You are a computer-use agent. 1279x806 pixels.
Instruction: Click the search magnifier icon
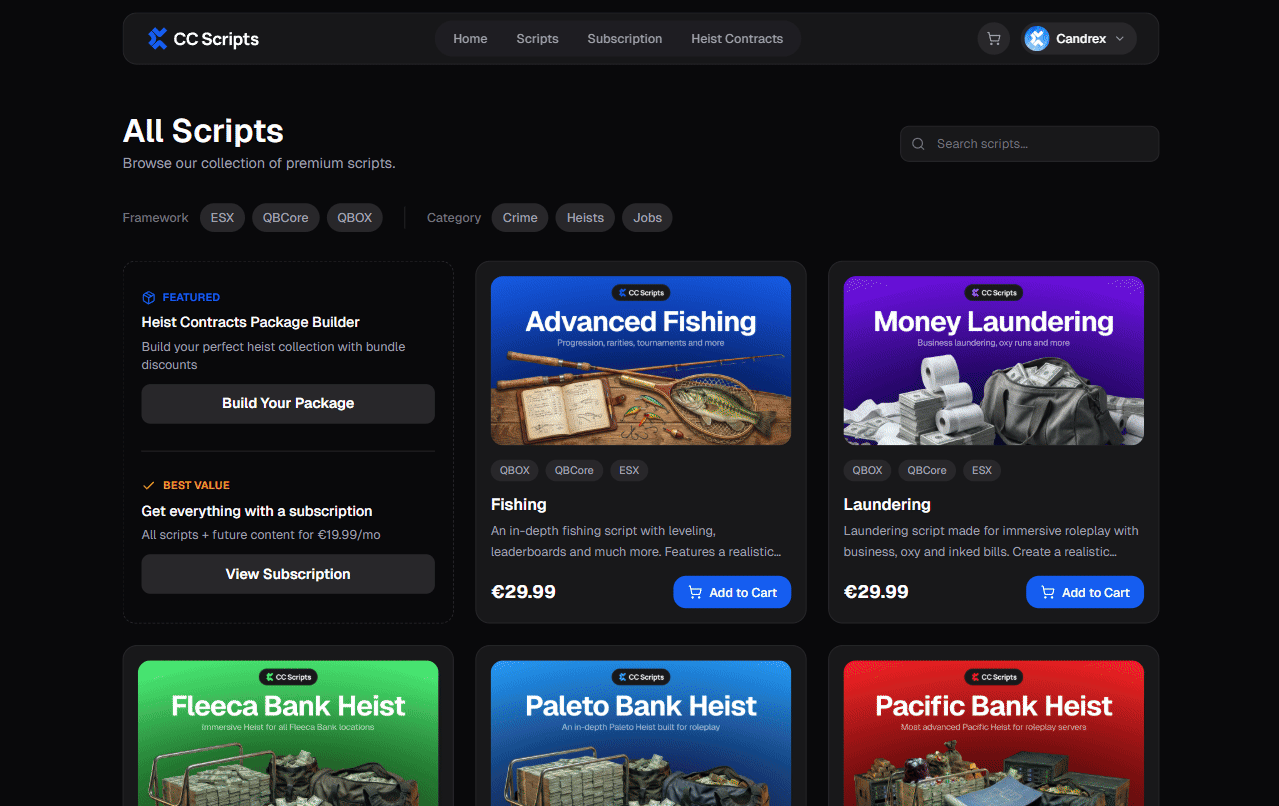coord(918,144)
